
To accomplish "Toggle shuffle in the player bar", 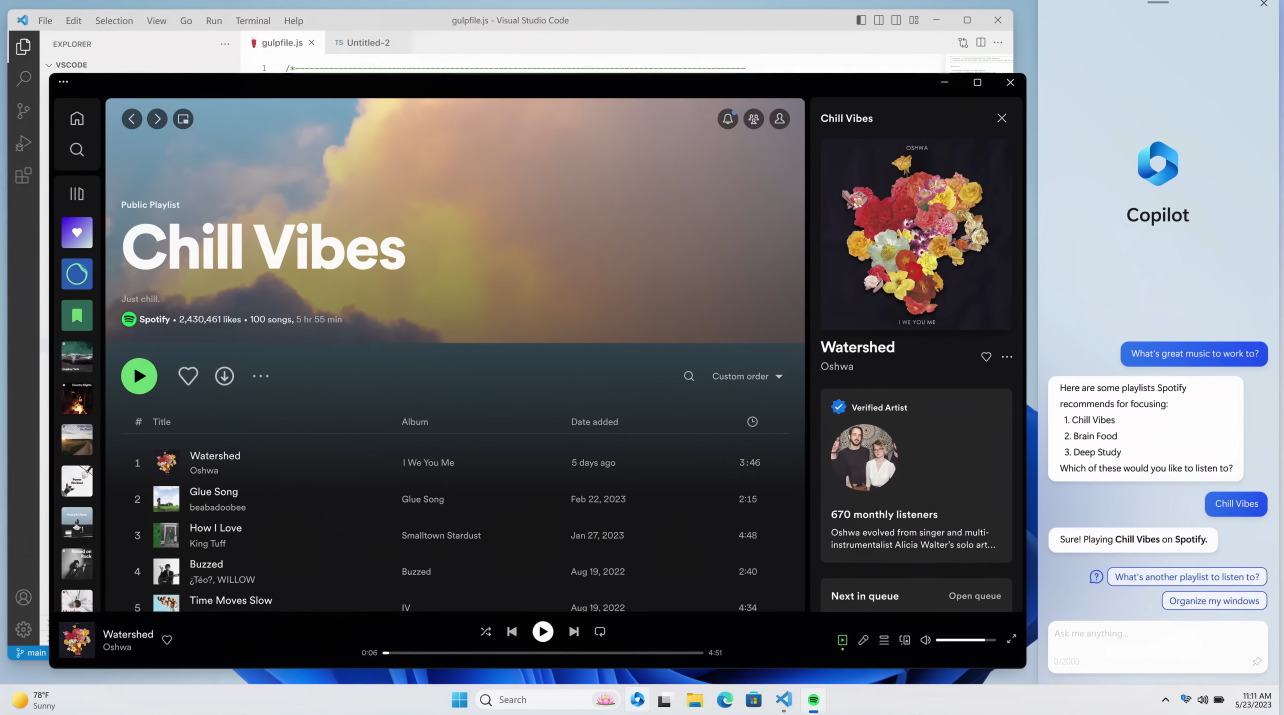I will point(486,632).
